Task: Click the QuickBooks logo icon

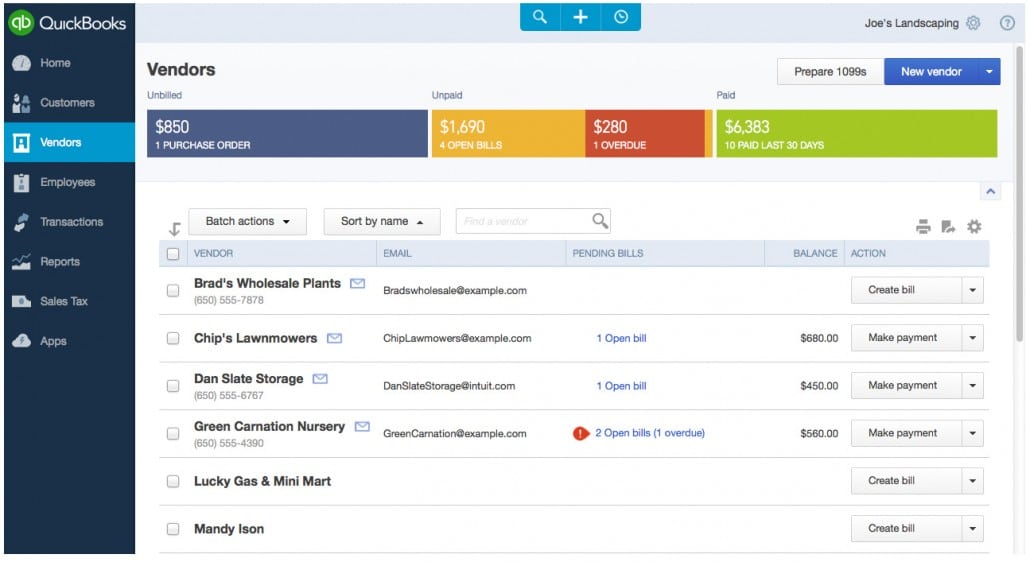Action: [21, 22]
